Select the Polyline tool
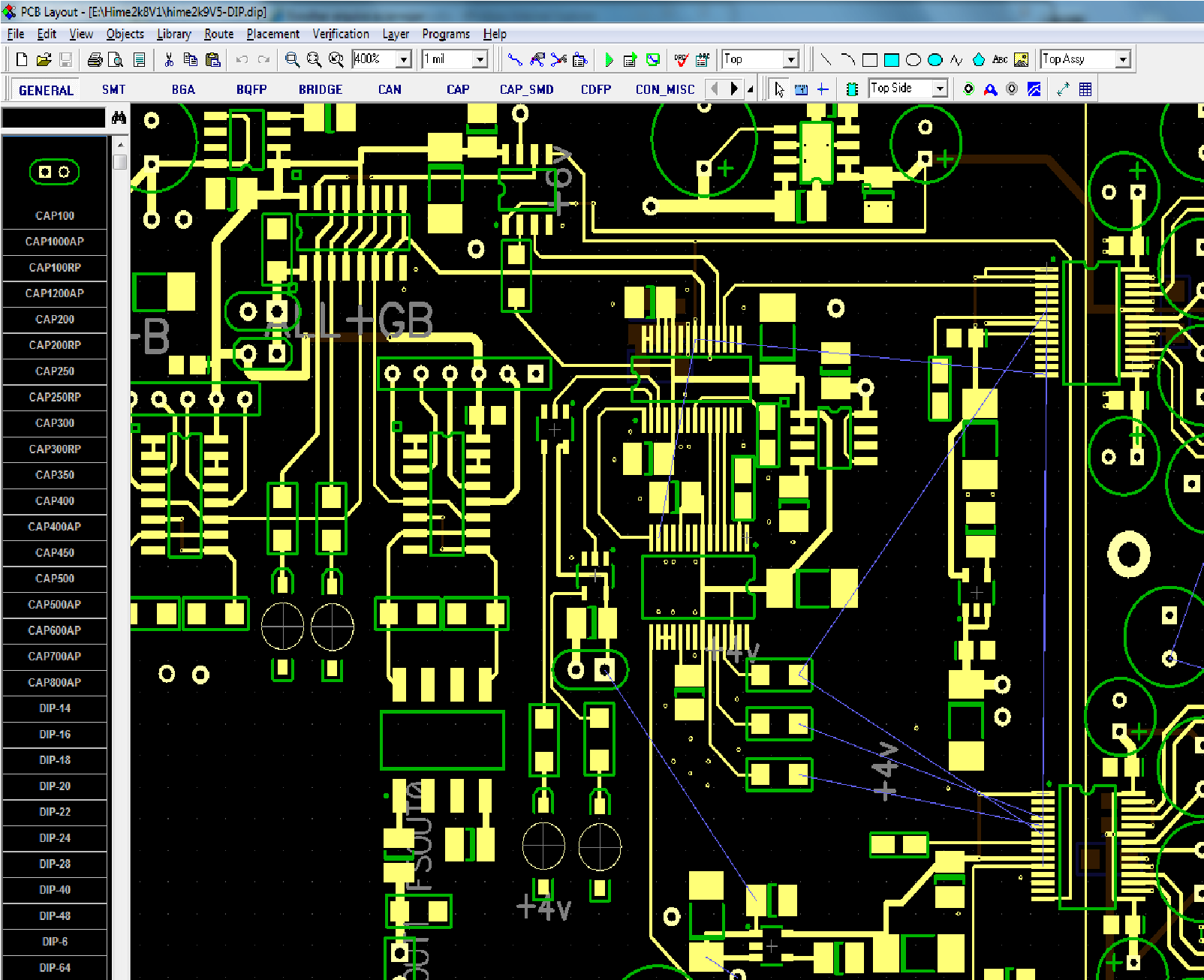 click(x=956, y=59)
